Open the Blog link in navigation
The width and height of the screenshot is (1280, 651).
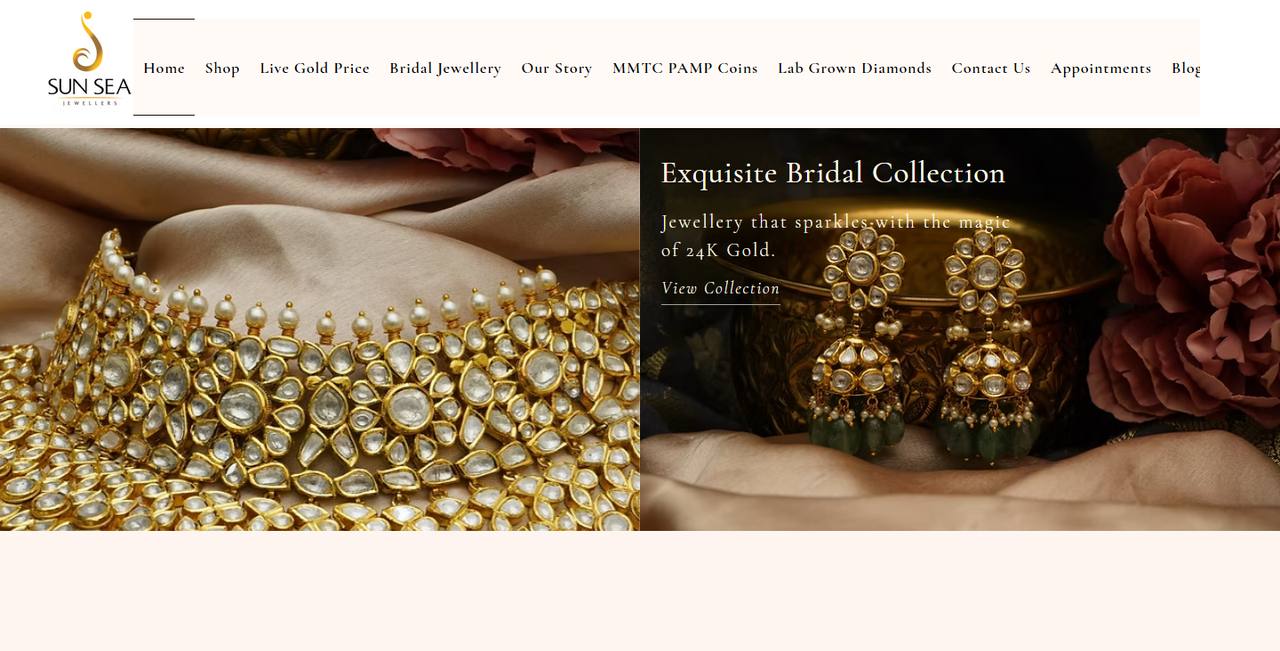click(x=1186, y=68)
